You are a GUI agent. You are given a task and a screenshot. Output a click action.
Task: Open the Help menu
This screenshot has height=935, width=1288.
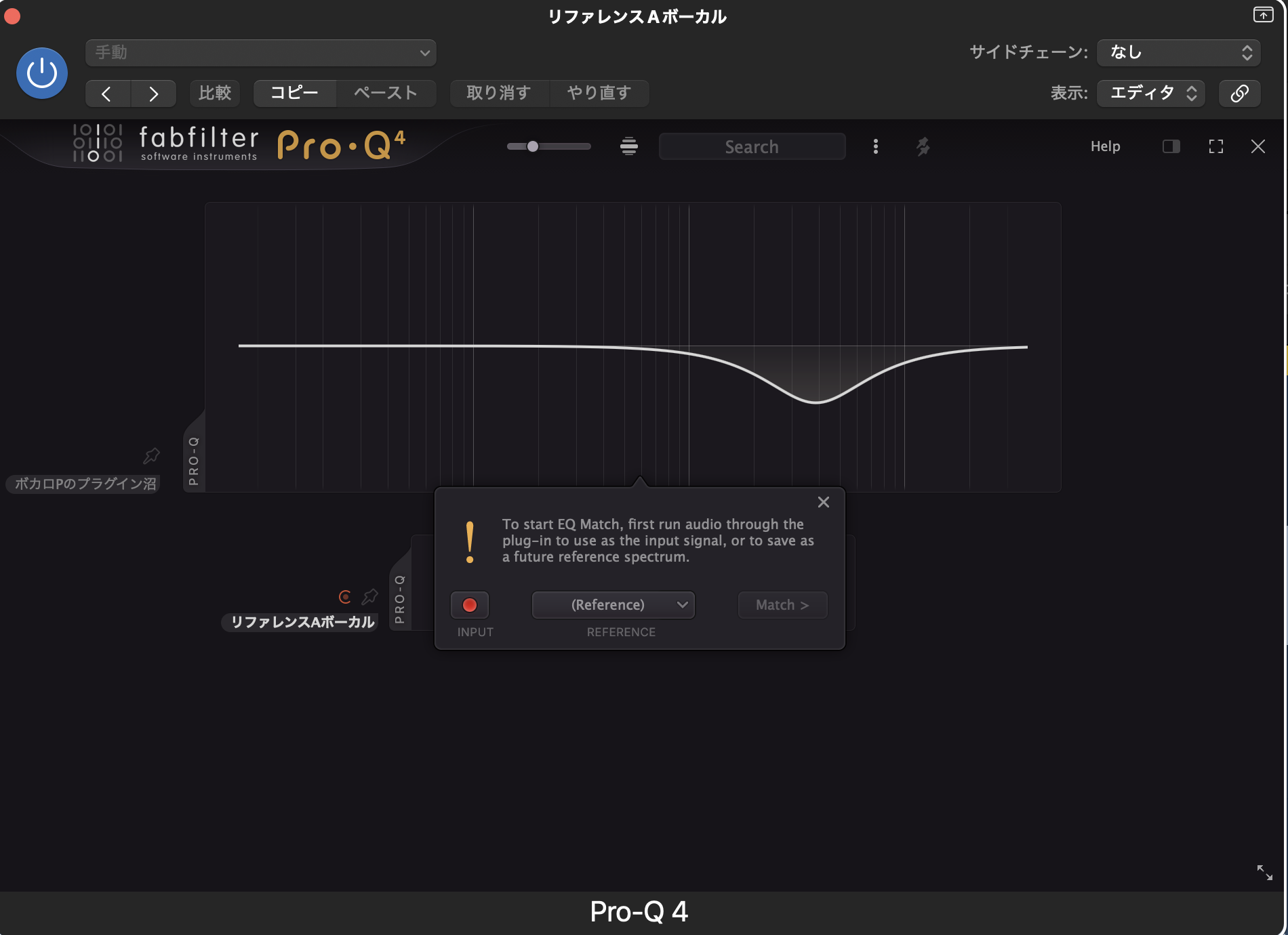1105,146
